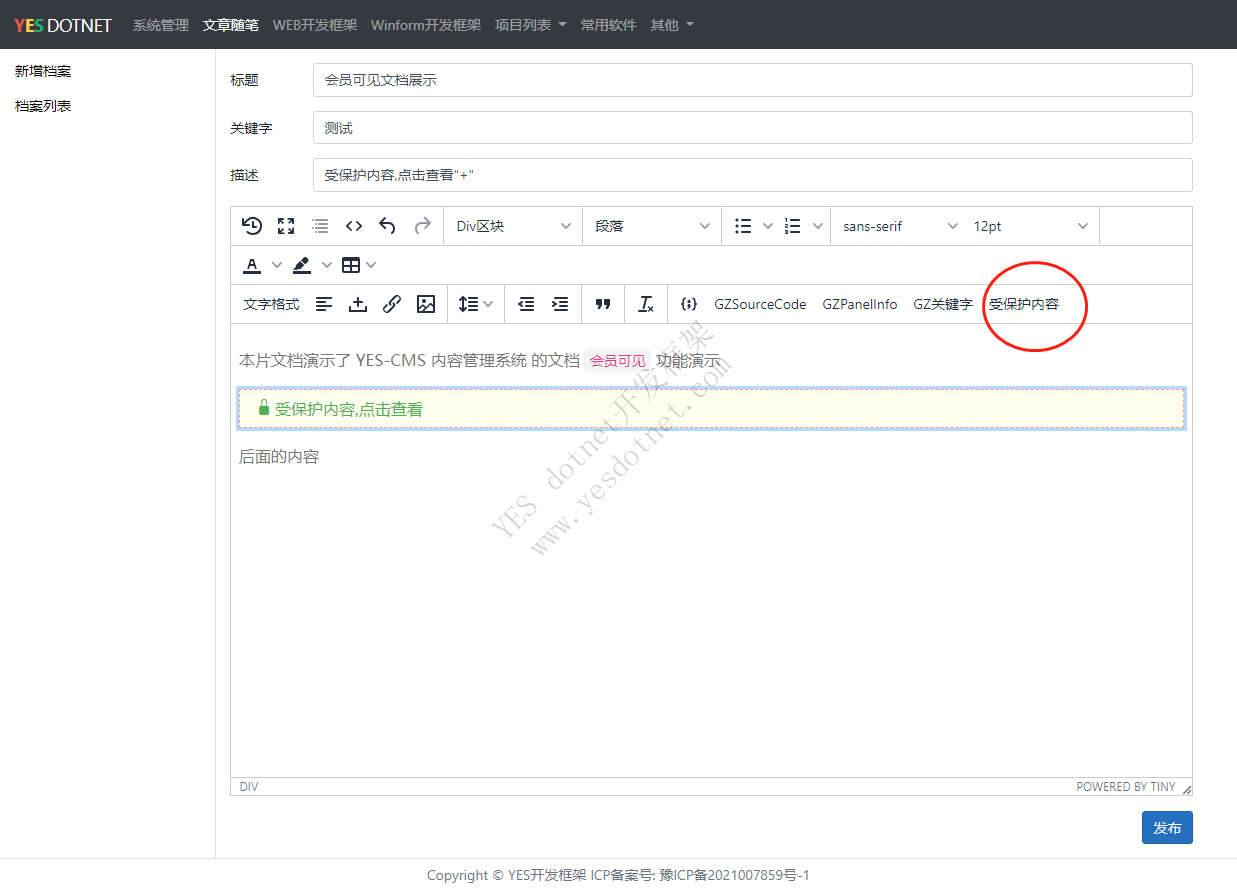Click the 发布 publish button

[1166, 828]
